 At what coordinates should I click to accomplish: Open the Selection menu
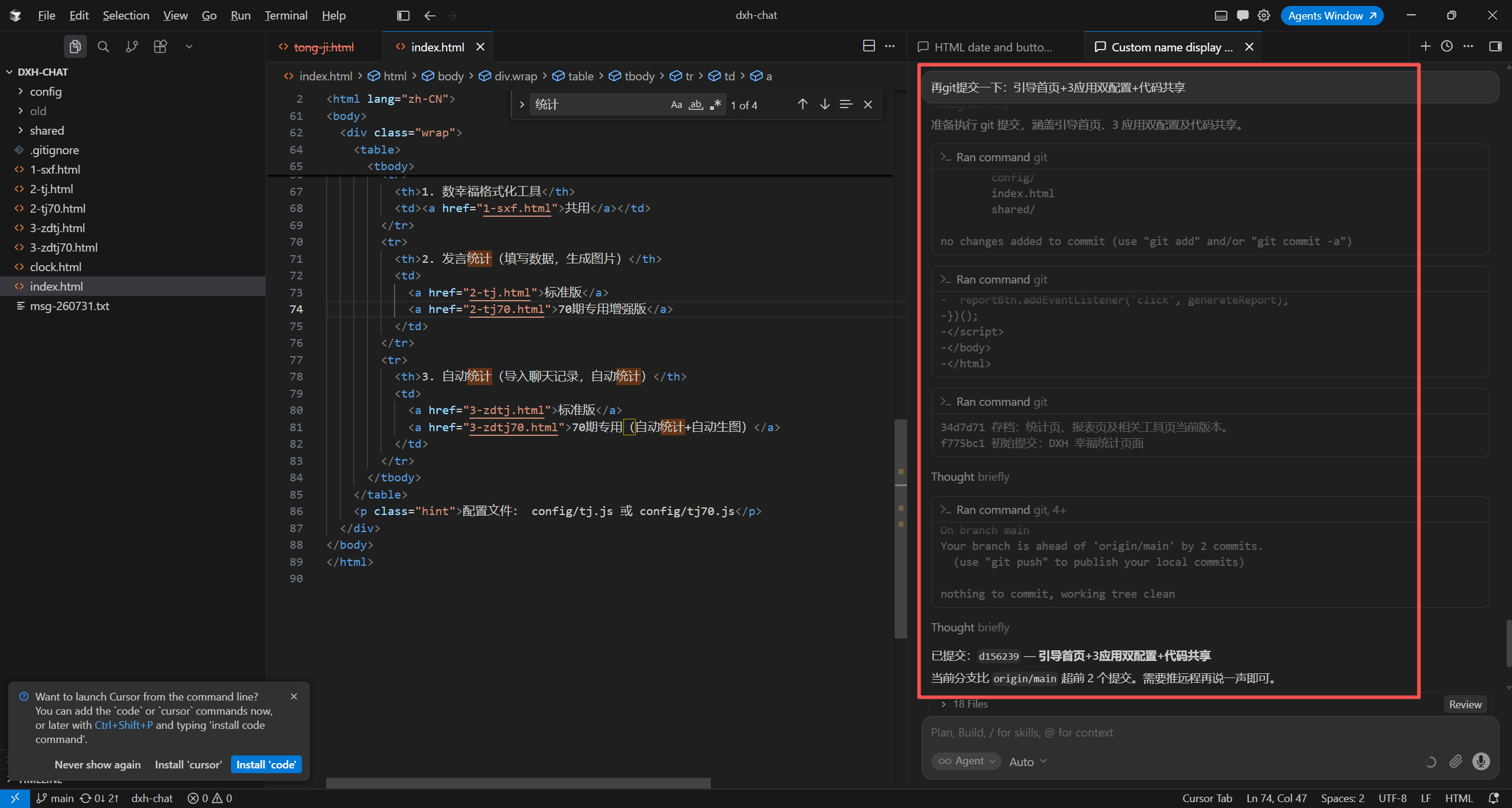(x=126, y=15)
